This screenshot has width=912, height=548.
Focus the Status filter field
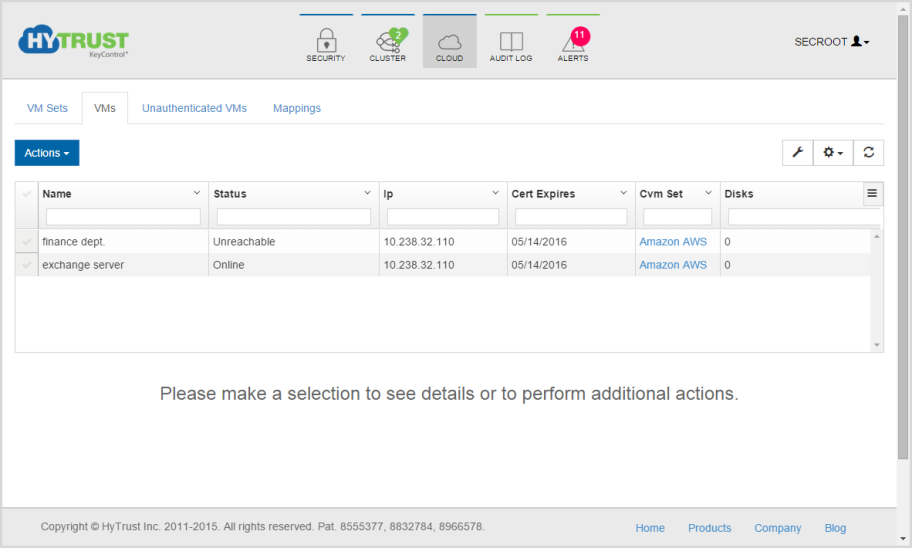[294, 217]
